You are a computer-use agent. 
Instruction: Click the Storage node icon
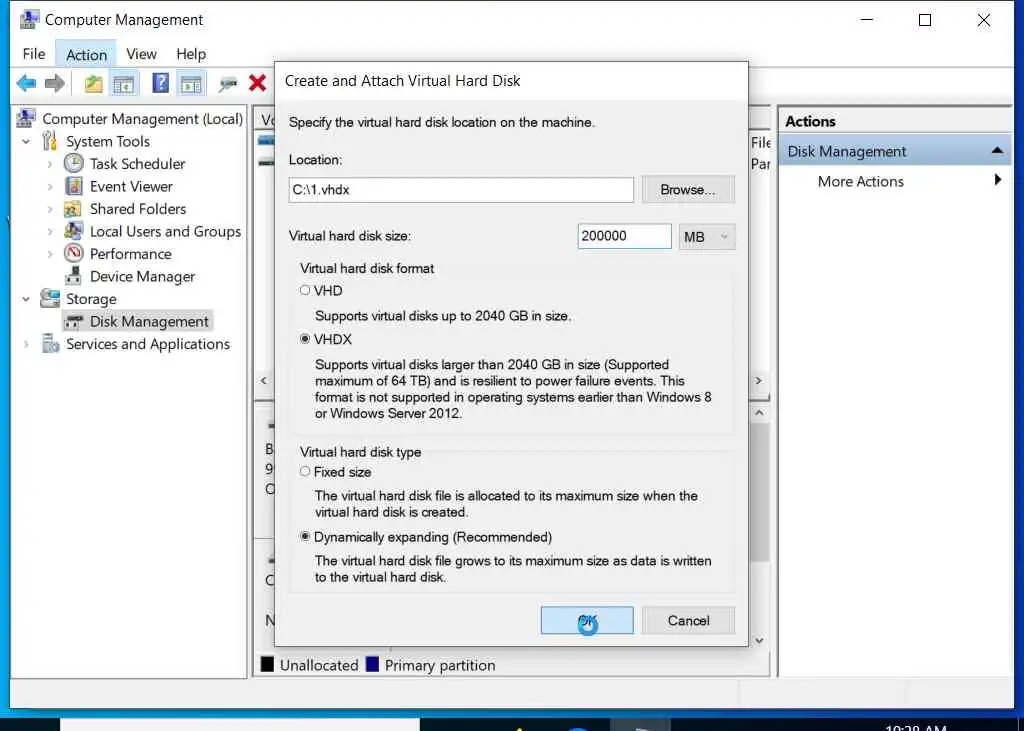click(50, 299)
